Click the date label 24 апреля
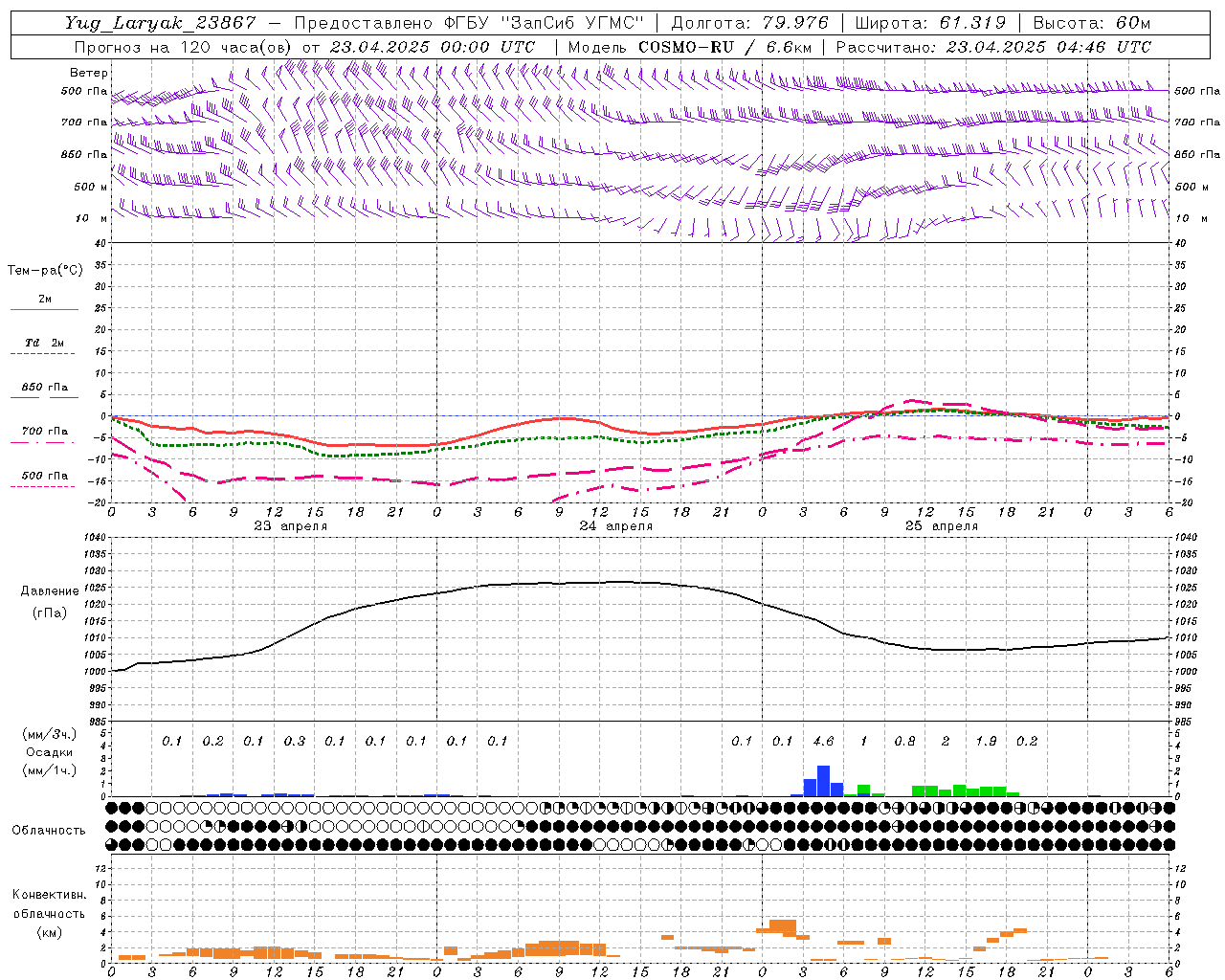Viewport: 1225px width, 980px height. click(616, 526)
